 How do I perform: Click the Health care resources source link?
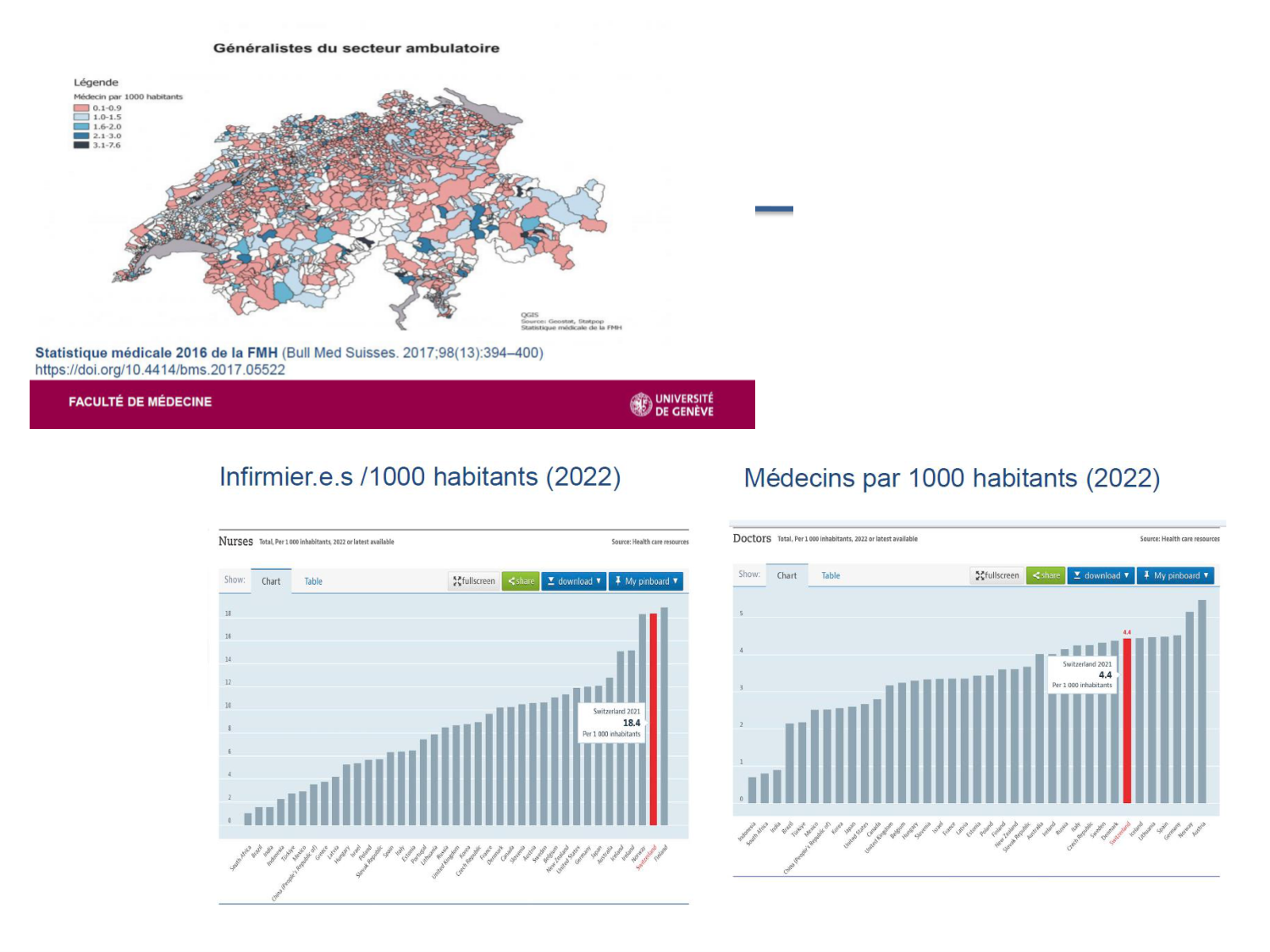click(x=659, y=542)
